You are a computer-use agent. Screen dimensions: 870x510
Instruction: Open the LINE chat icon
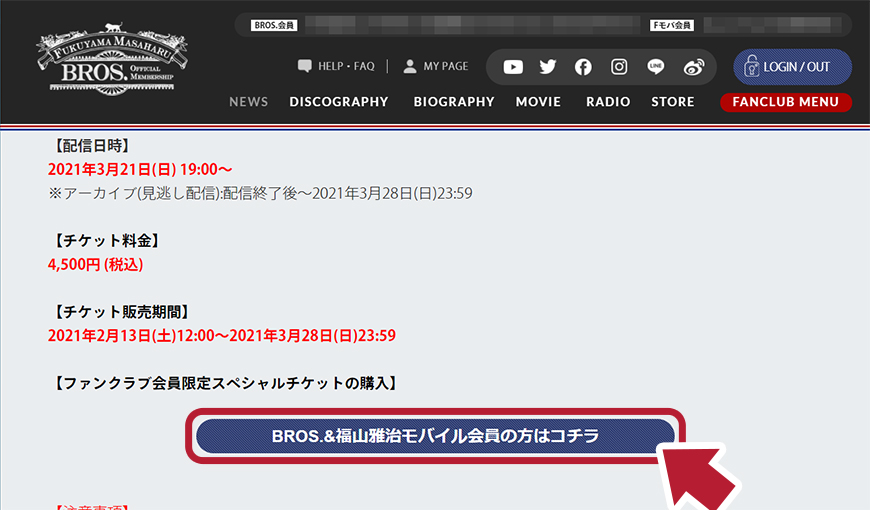pyautogui.click(x=656, y=67)
